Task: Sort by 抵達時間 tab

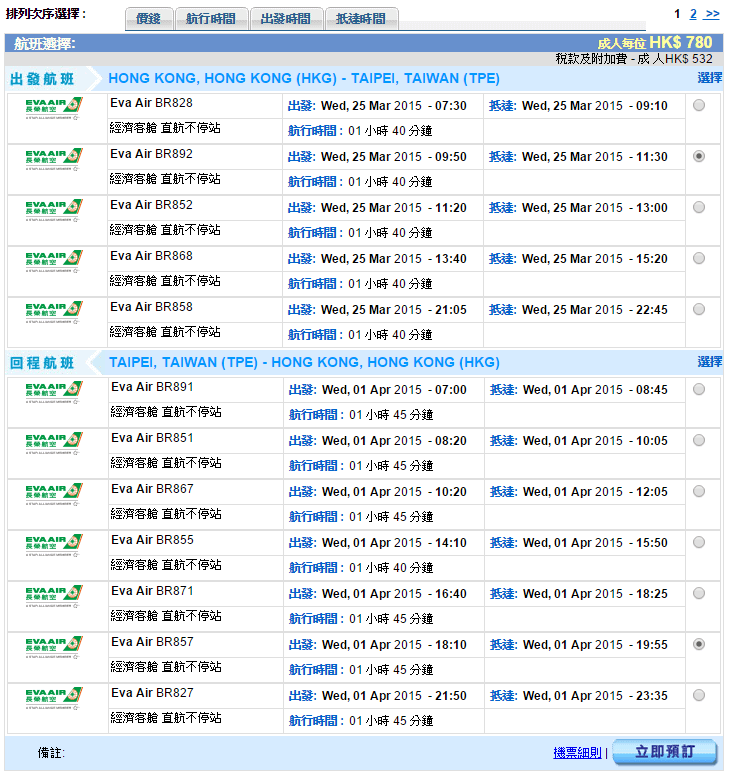Action: click(360, 19)
